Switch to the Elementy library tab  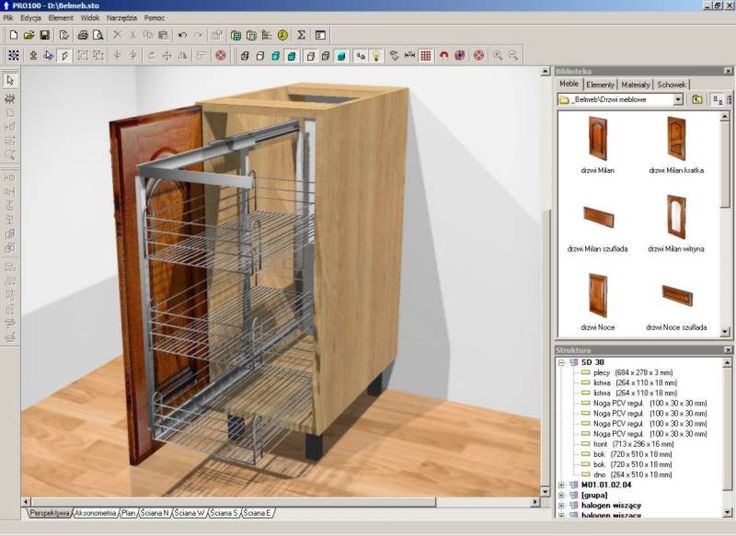pyautogui.click(x=600, y=84)
